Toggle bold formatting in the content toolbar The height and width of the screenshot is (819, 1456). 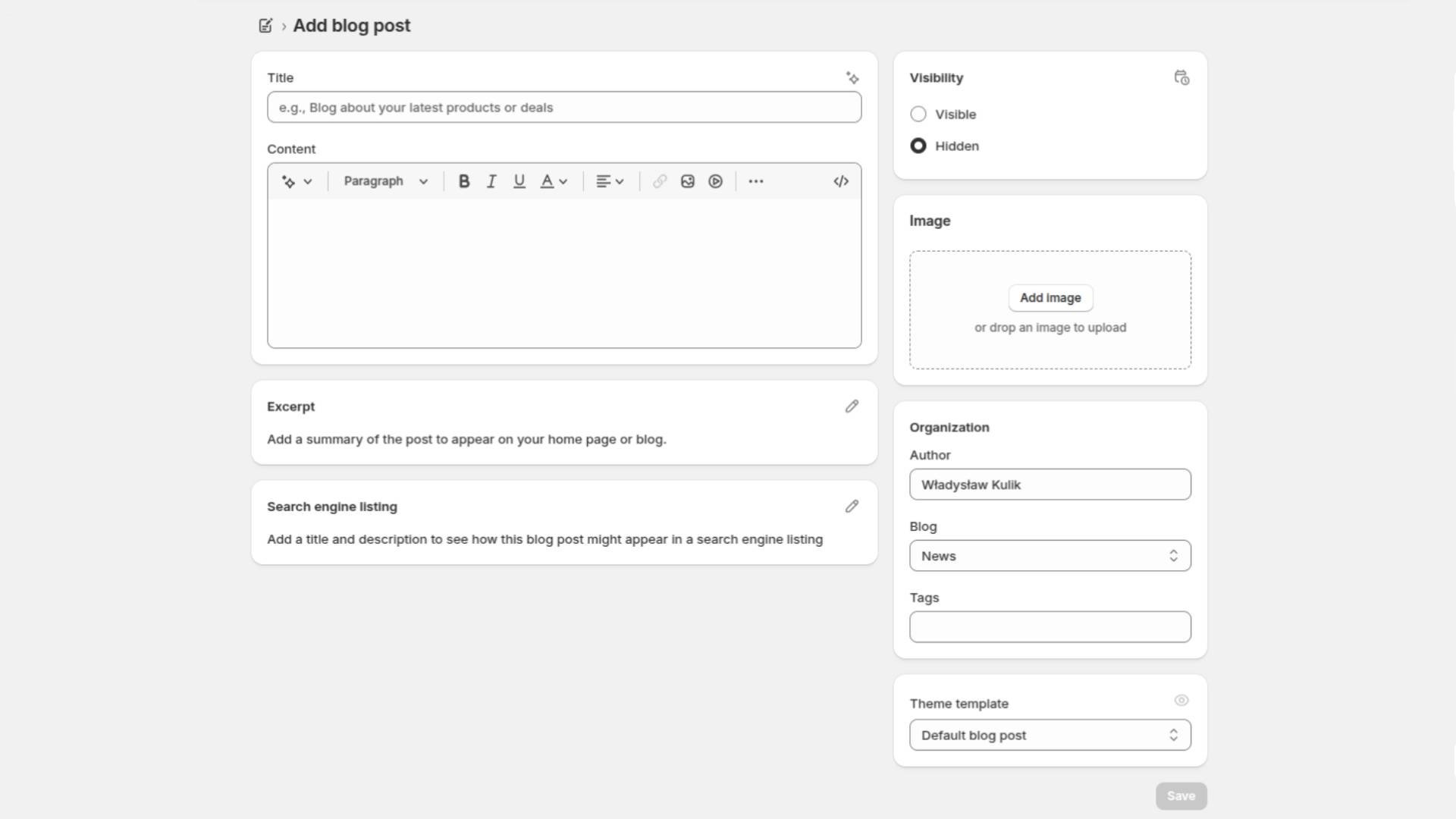pyautogui.click(x=463, y=181)
